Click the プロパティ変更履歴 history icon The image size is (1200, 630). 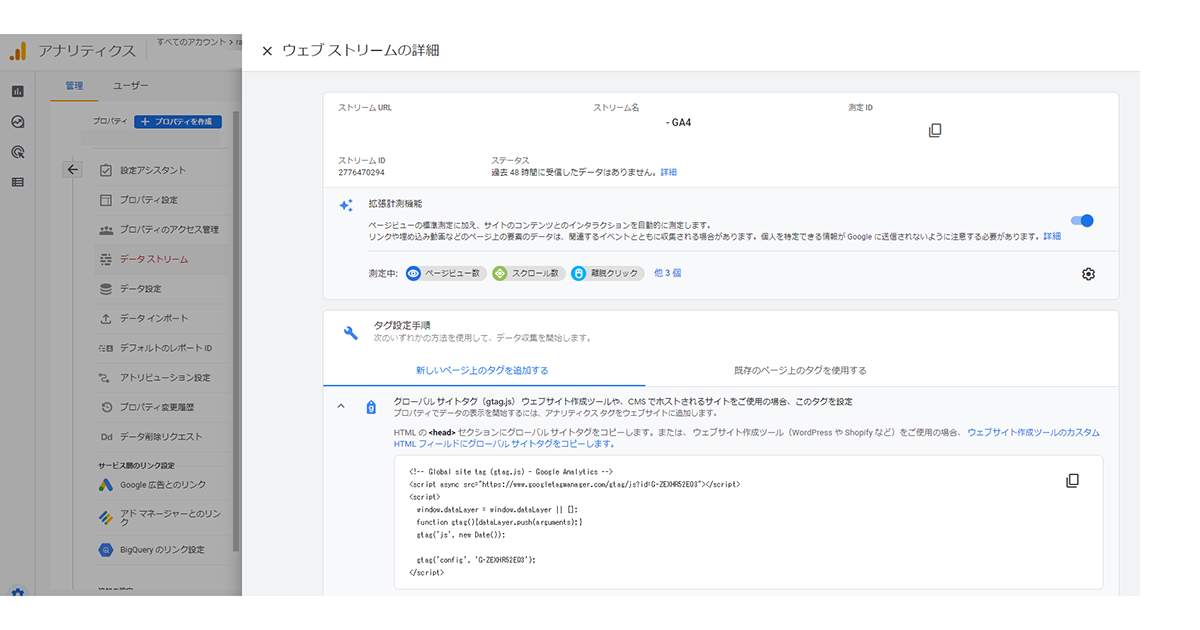click(x=106, y=407)
